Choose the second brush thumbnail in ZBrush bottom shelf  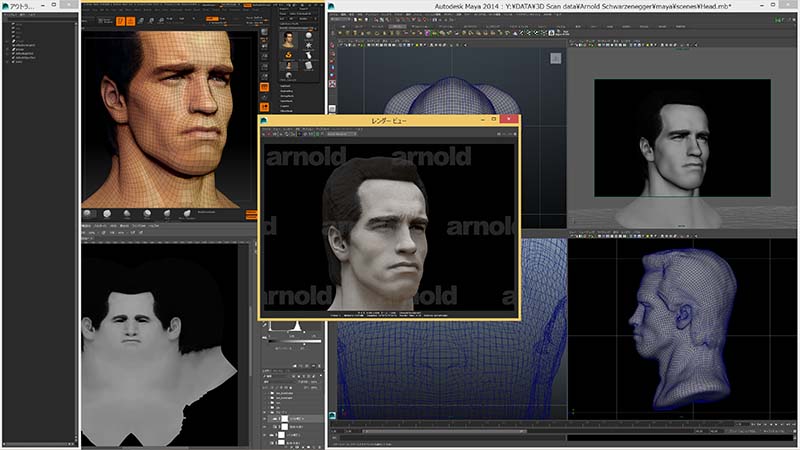coord(107,213)
